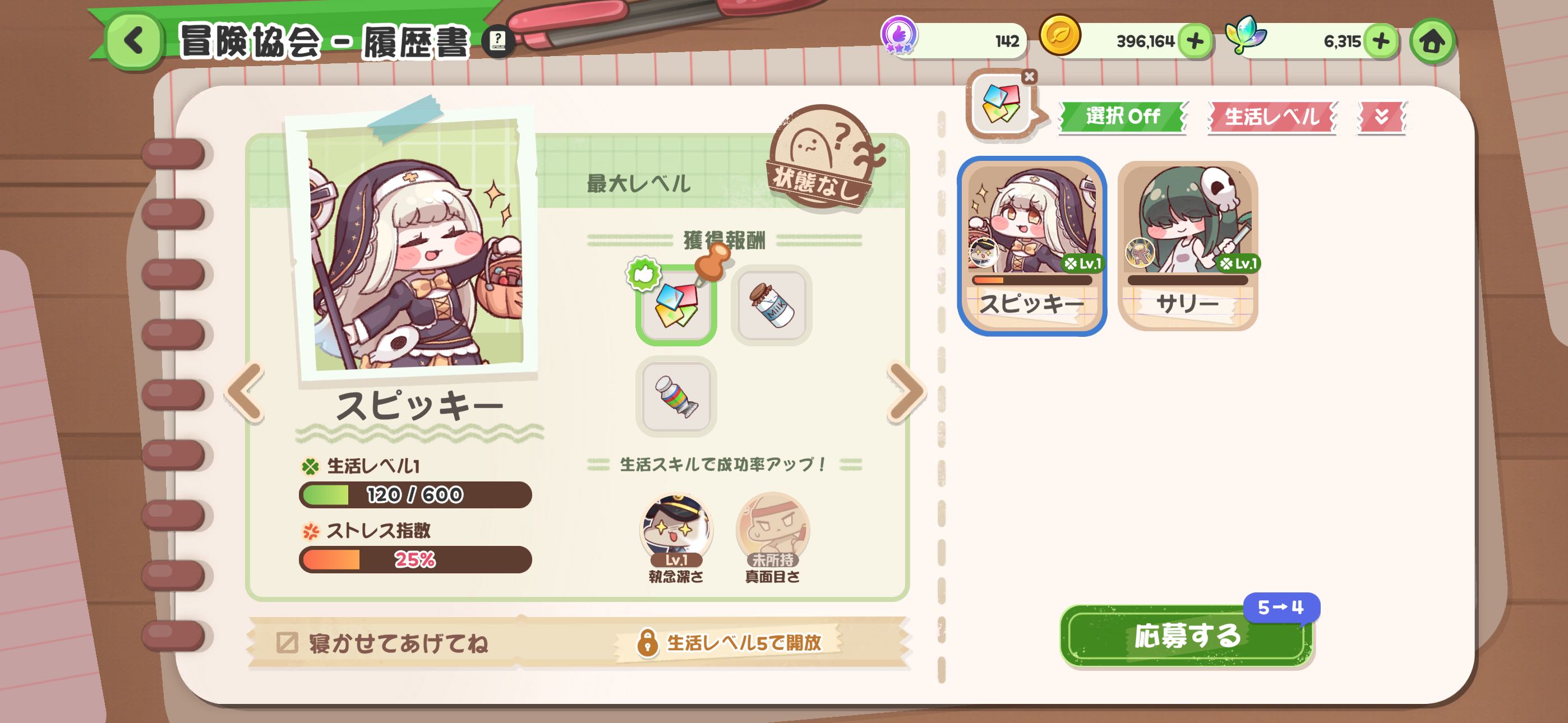Select the rainbow paint tube reward
The height and width of the screenshot is (723, 1568).
[676, 396]
